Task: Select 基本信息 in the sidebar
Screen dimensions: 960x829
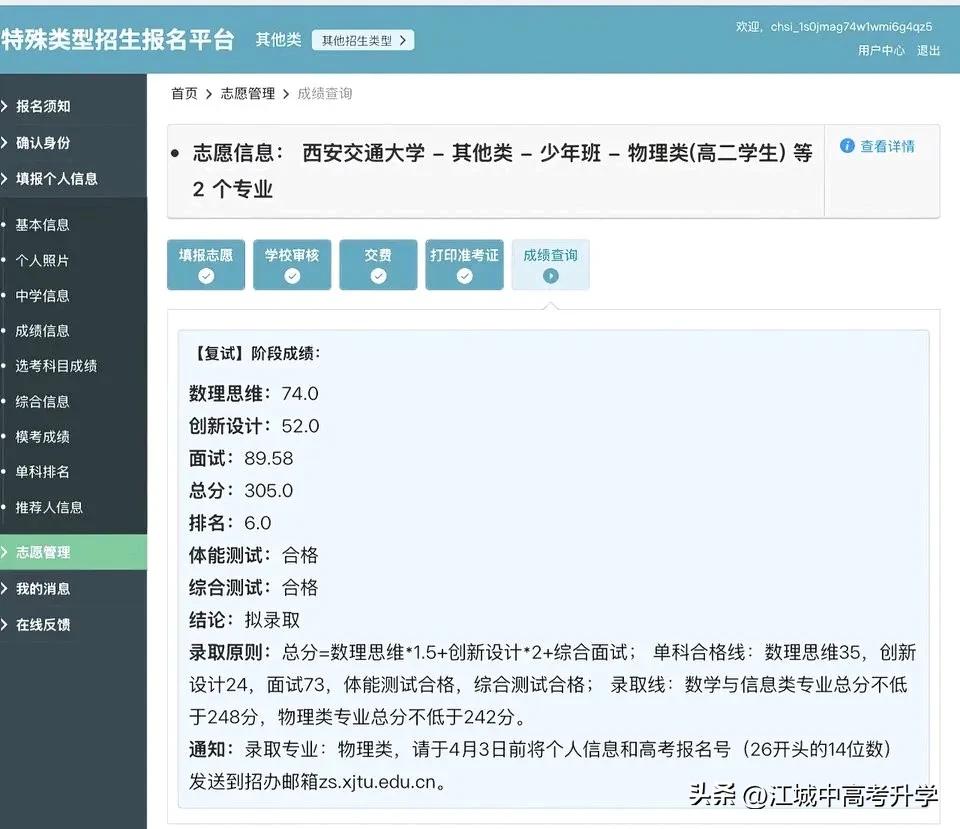Action: tap(42, 225)
